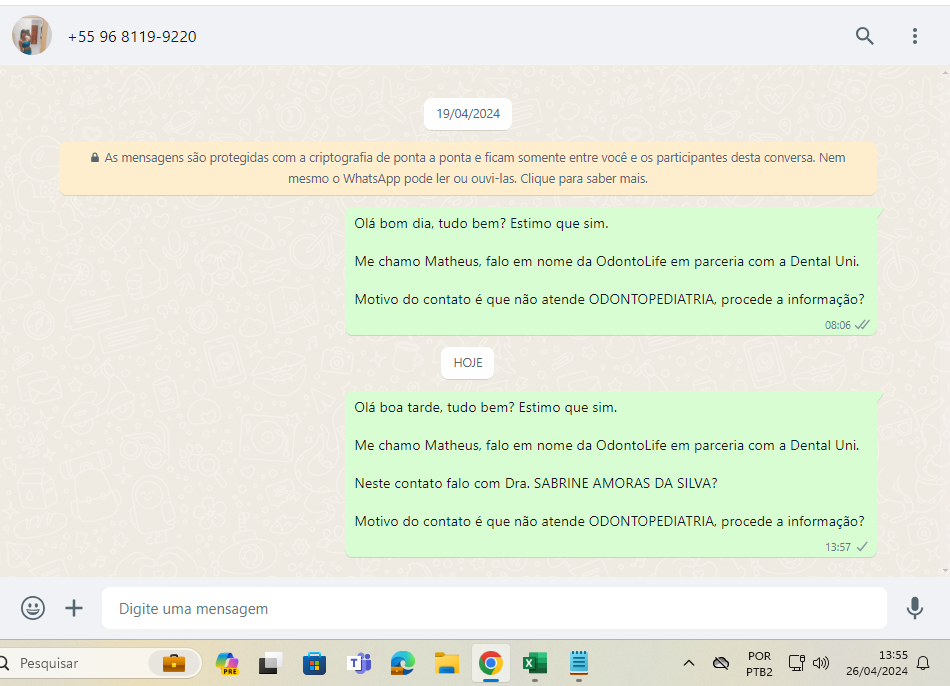Click double check marks on 08:06 message

[x=862, y=325]
